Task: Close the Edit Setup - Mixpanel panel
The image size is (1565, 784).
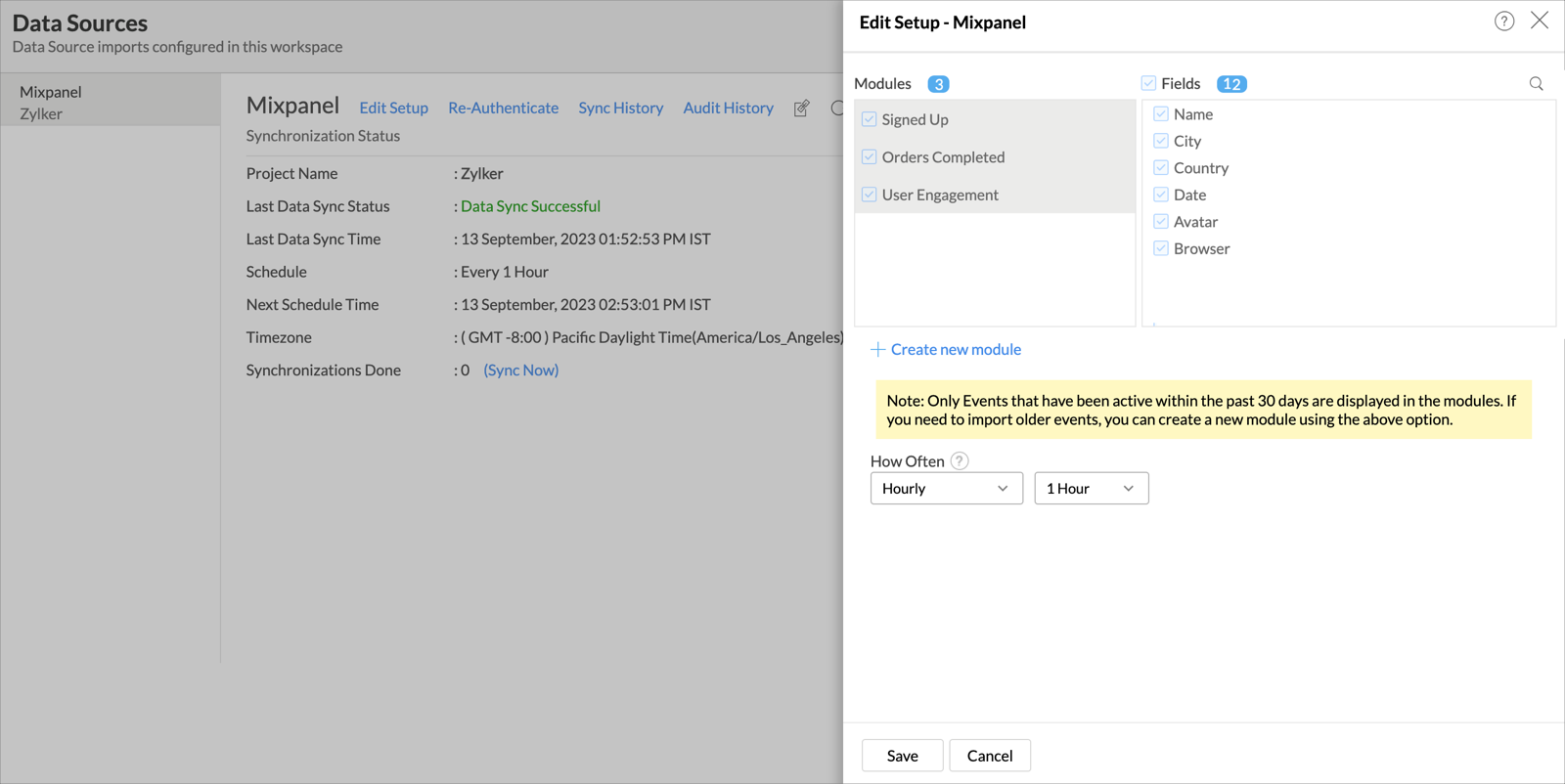Action: (x=1540, y=21)
